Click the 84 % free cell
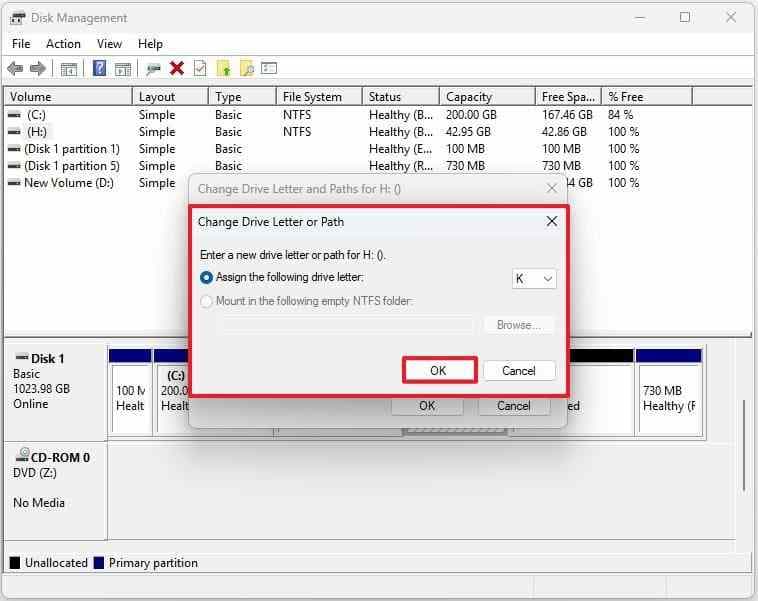The image size is (758, 601). tap(620, 115)
